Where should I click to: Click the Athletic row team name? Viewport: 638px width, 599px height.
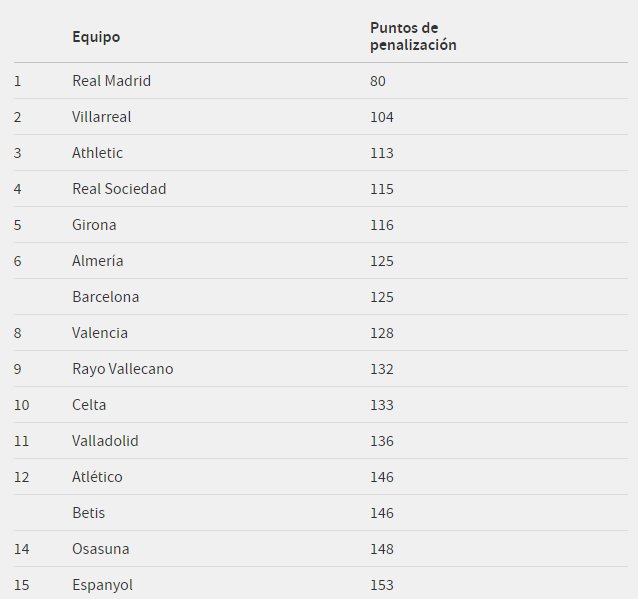(97, 153)
